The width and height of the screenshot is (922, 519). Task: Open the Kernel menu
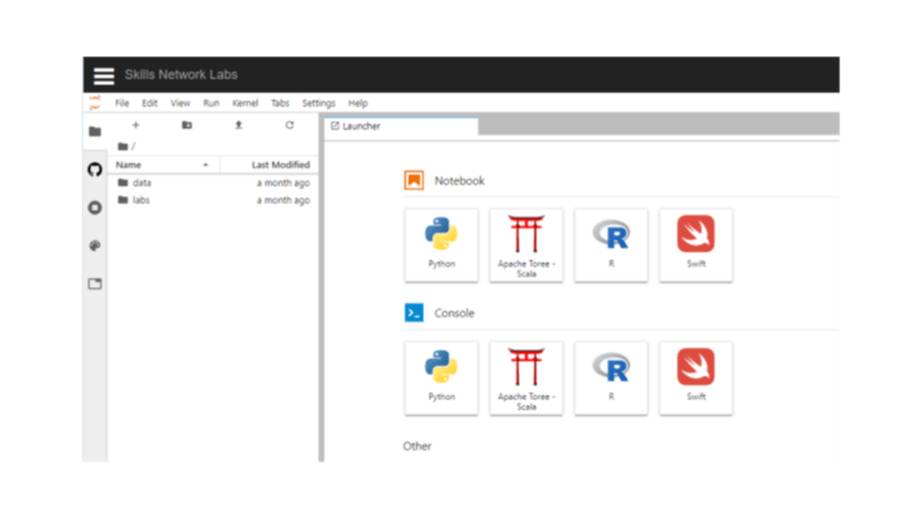pos(245,103)
